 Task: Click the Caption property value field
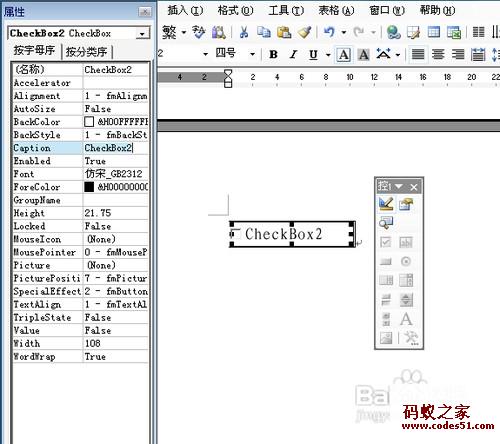(x=115, y=148)
